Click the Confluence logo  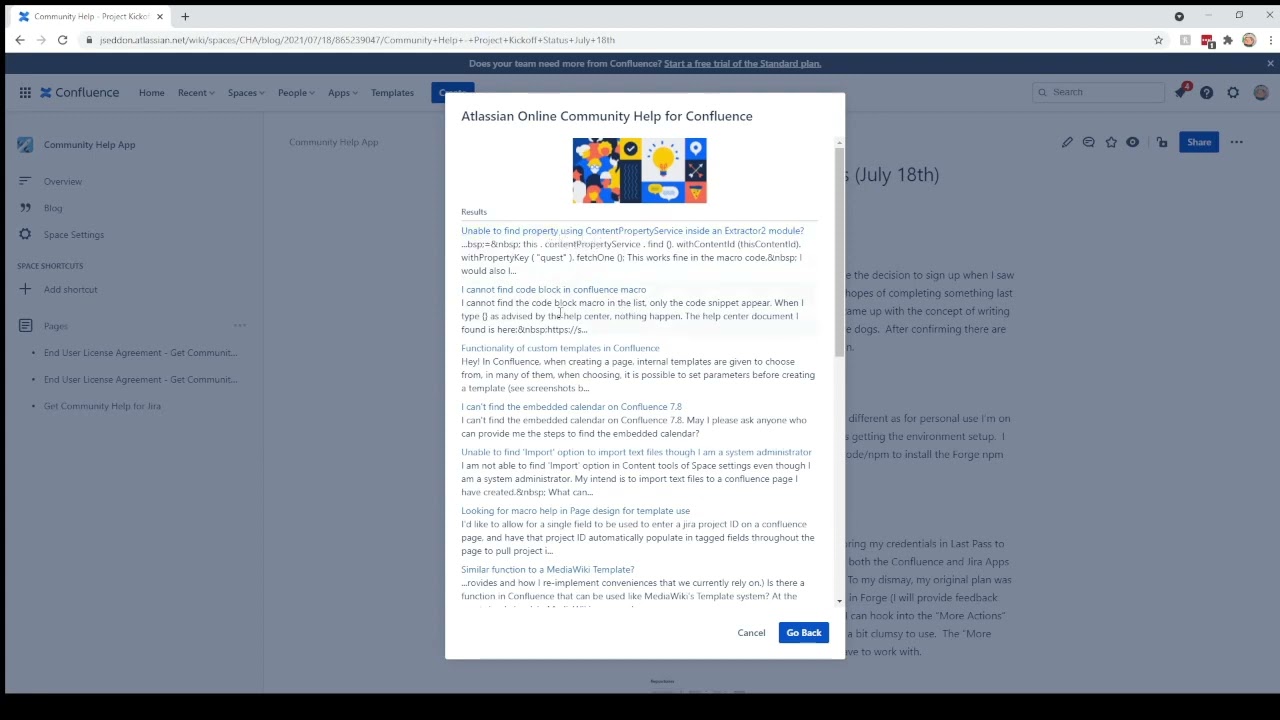tap(80, 92)
